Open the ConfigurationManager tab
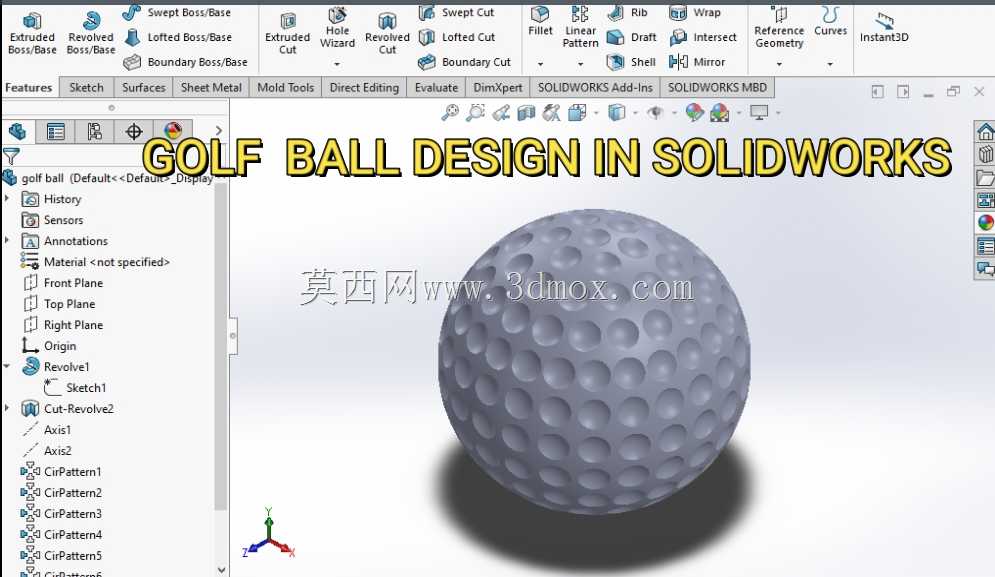The height and width of the screenshot is (577, 995). point(95,131)
